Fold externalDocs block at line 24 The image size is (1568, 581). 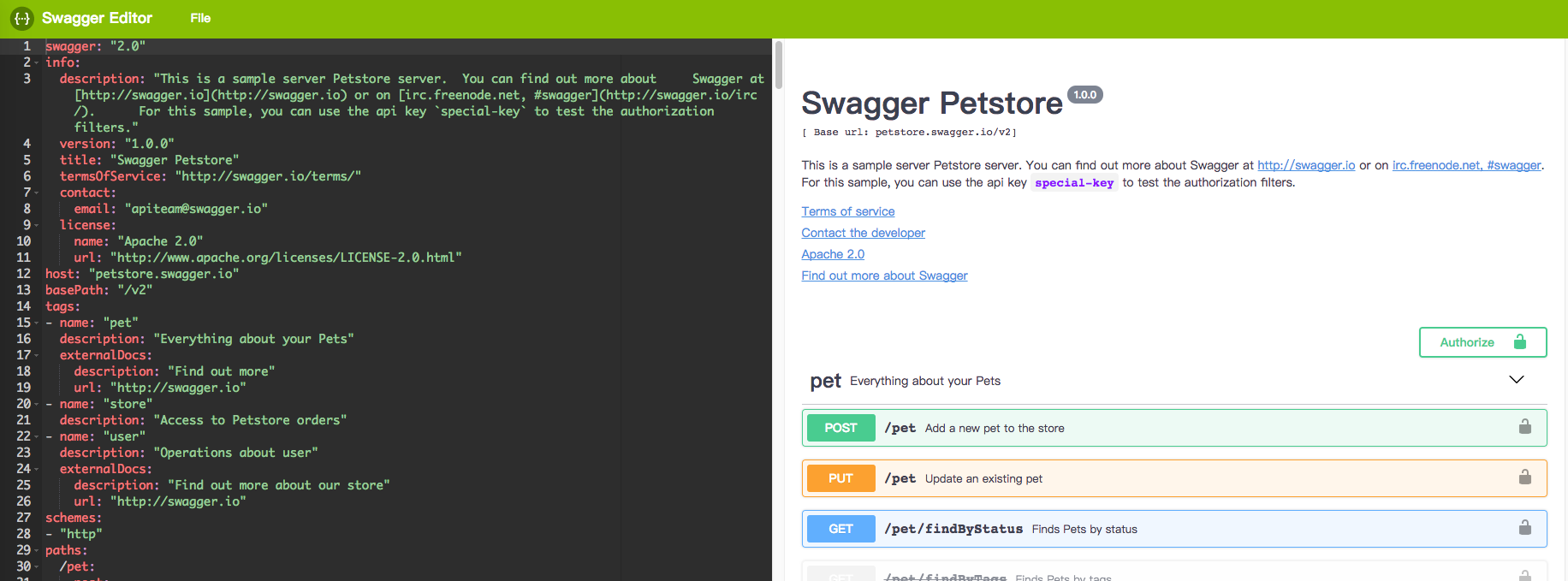point(37,469)
